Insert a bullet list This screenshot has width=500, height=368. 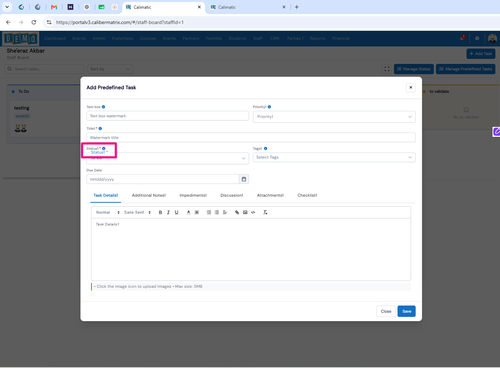(x=217, y=212)
